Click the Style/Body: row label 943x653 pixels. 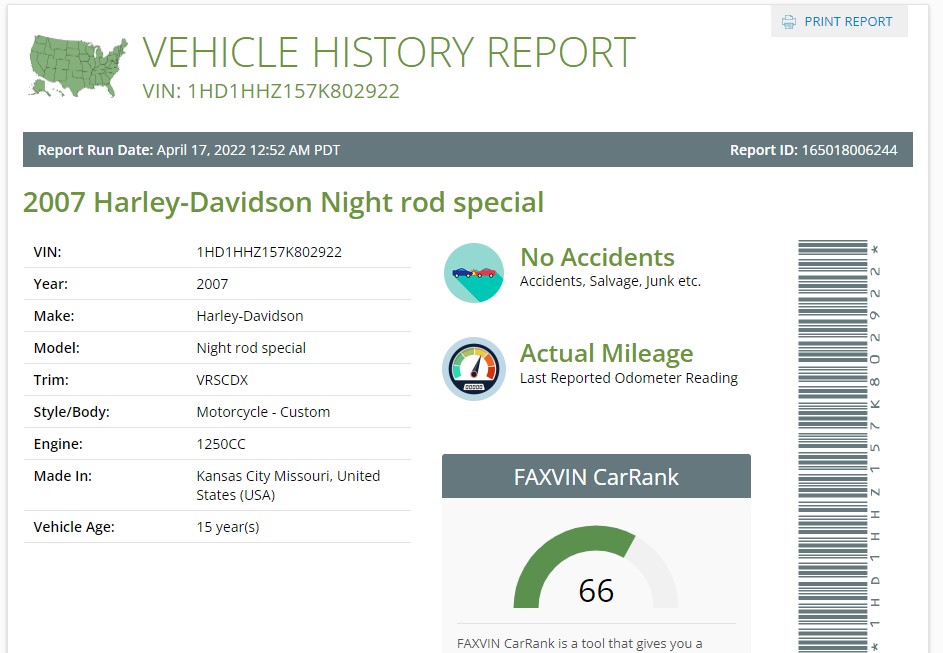pyautogui.click(x=72, y=412)
